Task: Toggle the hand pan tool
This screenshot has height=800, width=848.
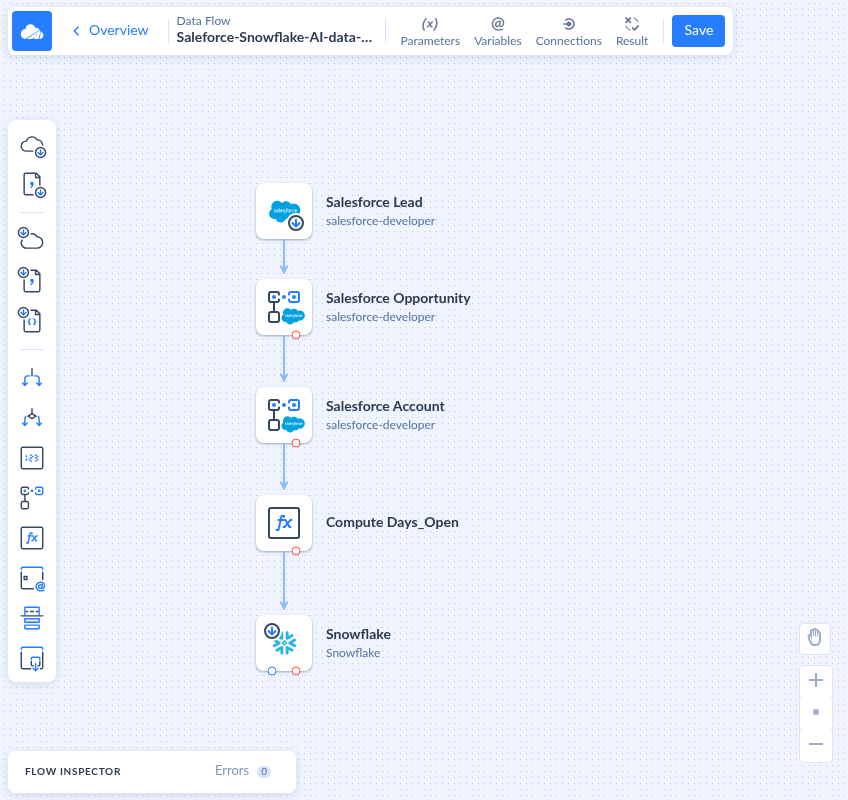Action: tap(815, 638)
